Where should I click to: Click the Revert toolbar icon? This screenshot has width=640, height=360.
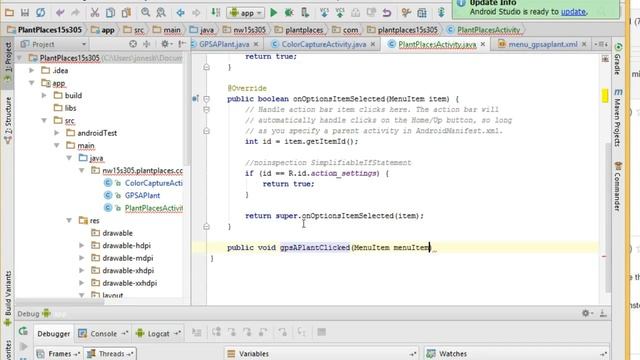[x=387, y=13]
